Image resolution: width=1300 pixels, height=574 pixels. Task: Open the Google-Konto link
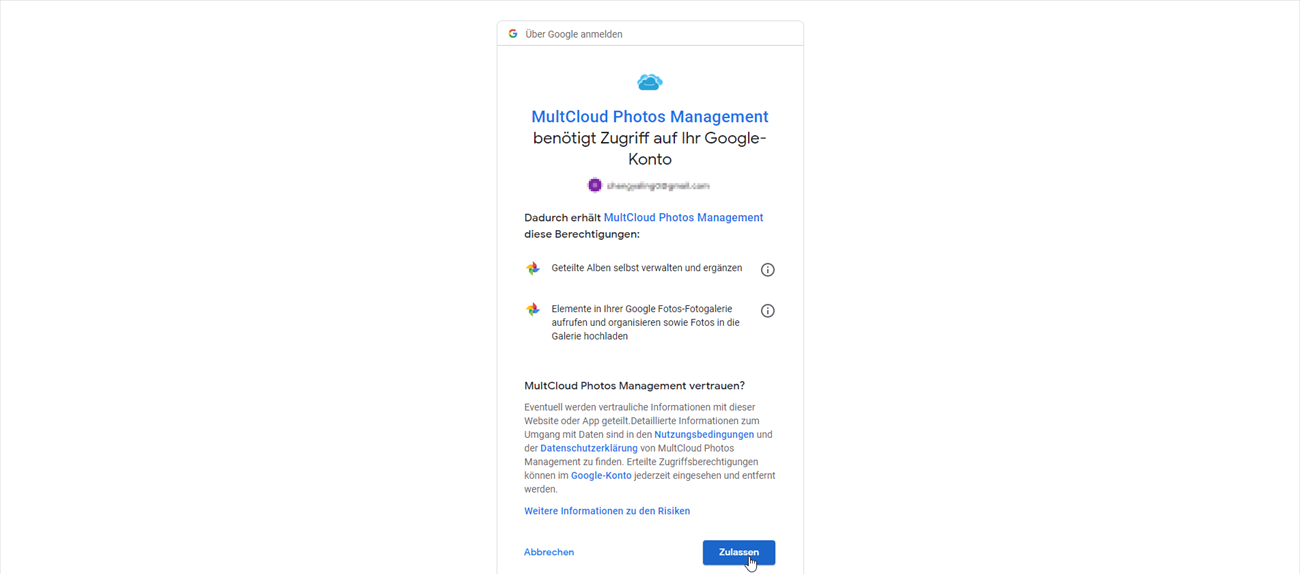[x=601, y=476]
